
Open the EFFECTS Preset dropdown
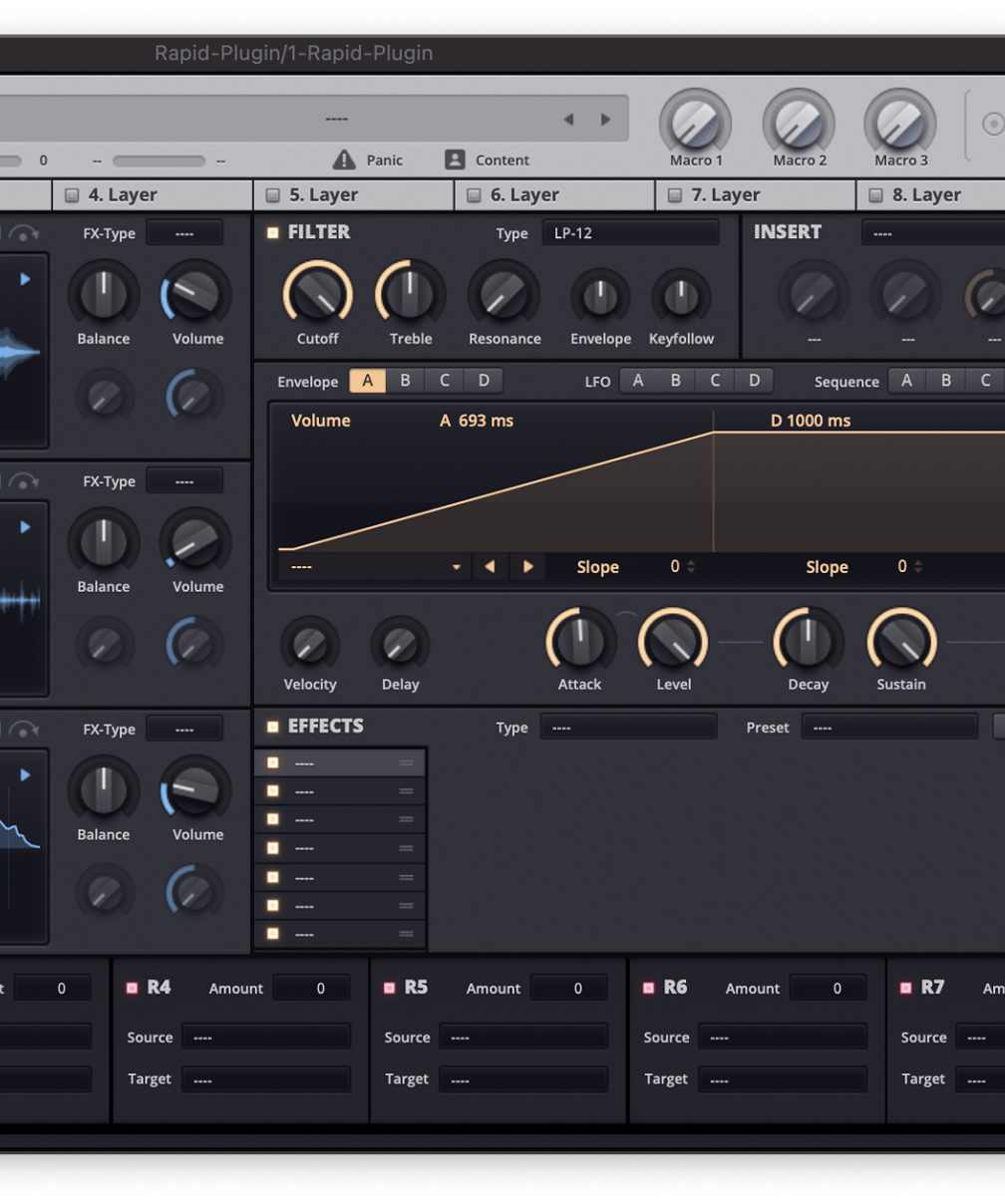(889, 727)
